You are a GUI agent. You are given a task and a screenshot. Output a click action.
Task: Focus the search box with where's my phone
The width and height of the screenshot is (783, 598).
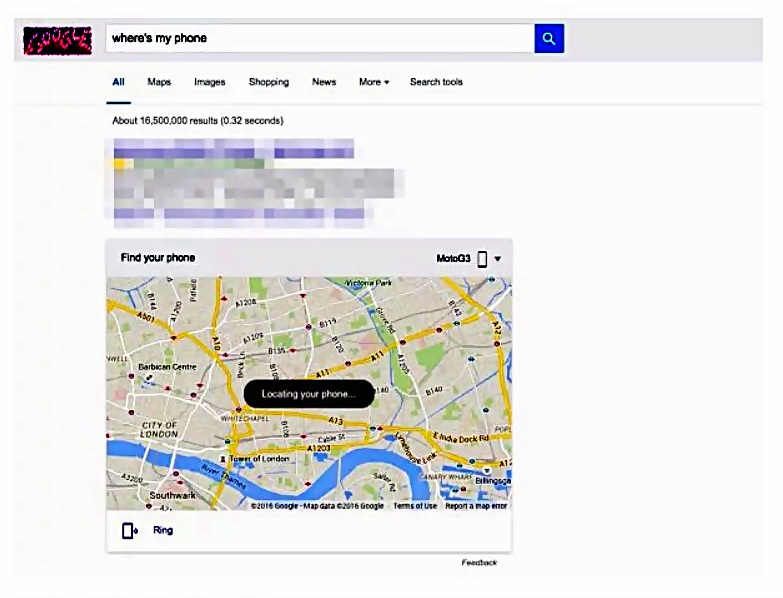320,38
